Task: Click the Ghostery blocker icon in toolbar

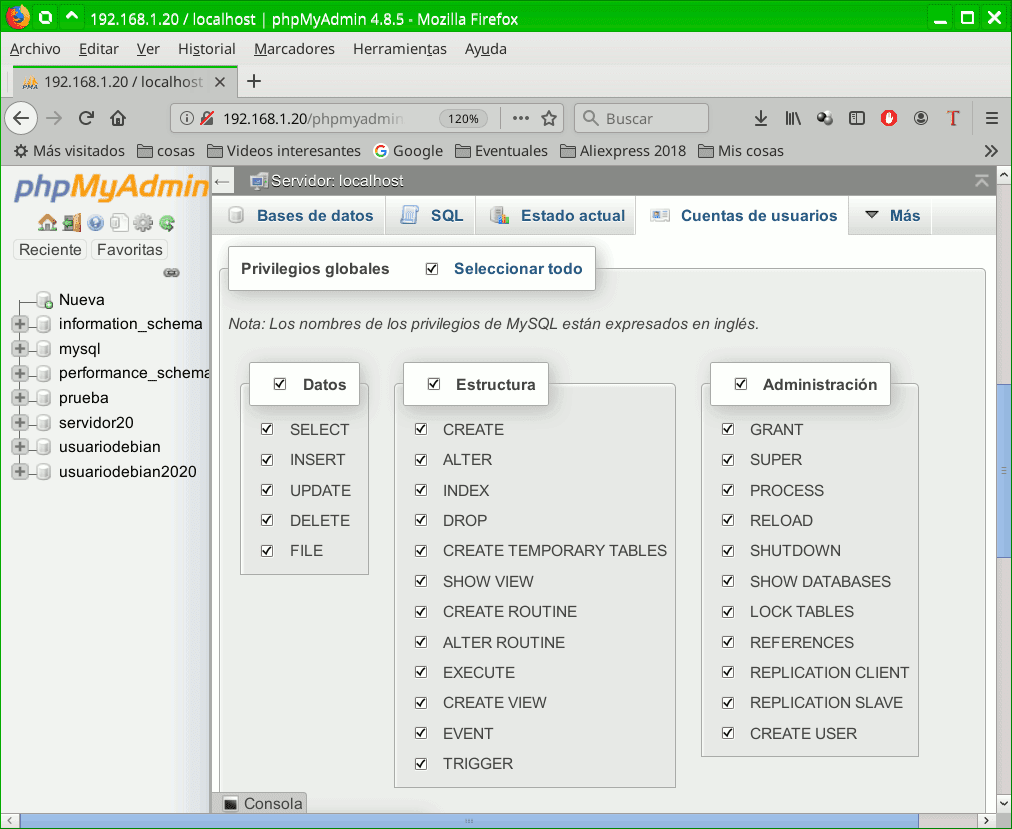Action: [888, 118]
